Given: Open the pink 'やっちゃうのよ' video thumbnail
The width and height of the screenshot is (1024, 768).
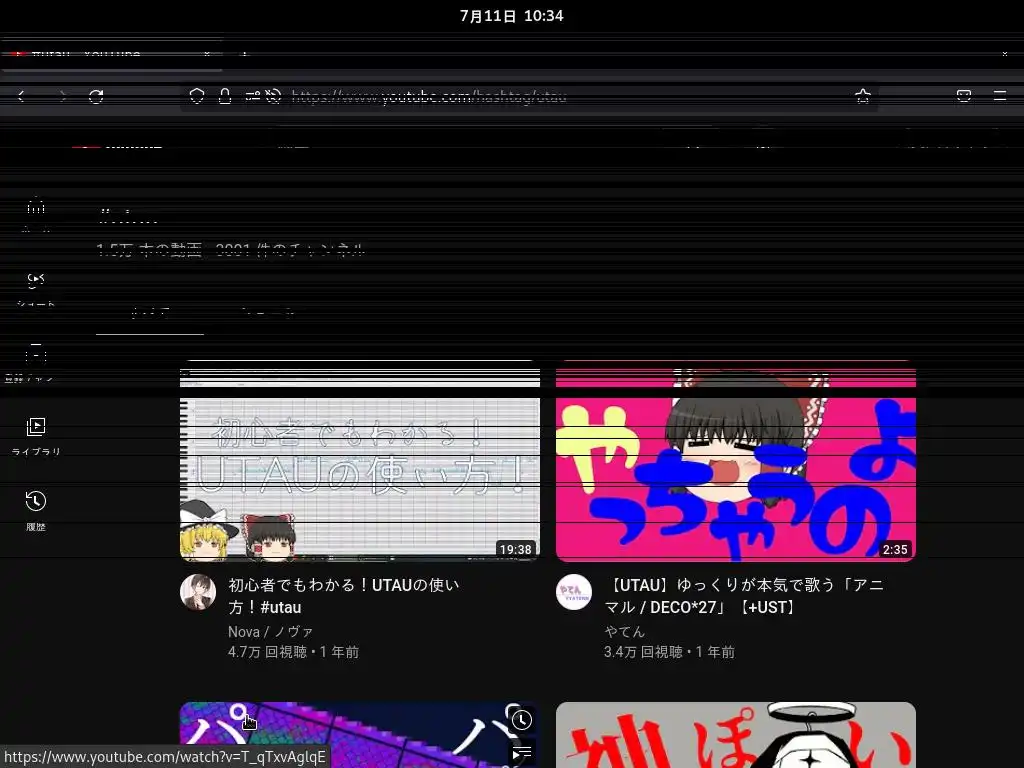Looking at the screenshot, I should point(736,460).
